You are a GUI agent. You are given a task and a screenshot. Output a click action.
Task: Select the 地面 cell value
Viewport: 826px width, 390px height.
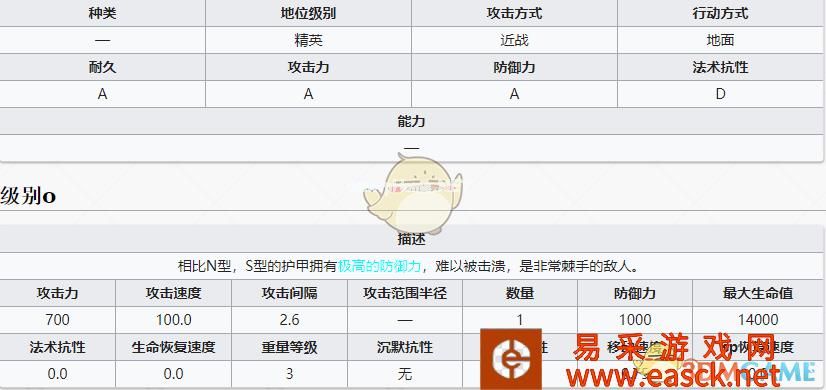tap(721, 40)
